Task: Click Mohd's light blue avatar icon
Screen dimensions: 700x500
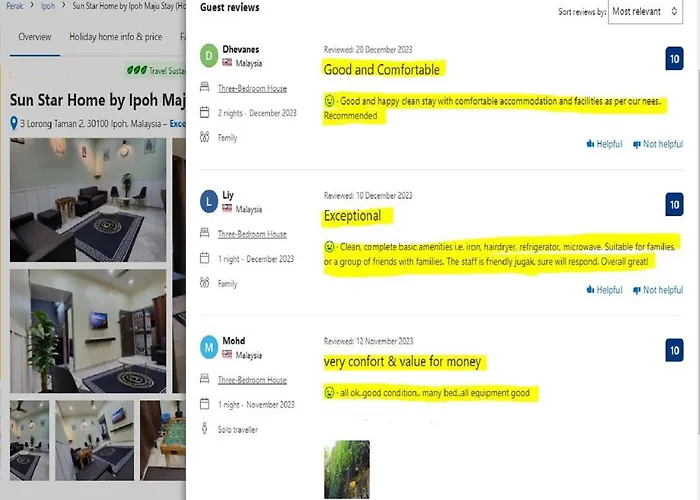Action: (x=208, y=347)
